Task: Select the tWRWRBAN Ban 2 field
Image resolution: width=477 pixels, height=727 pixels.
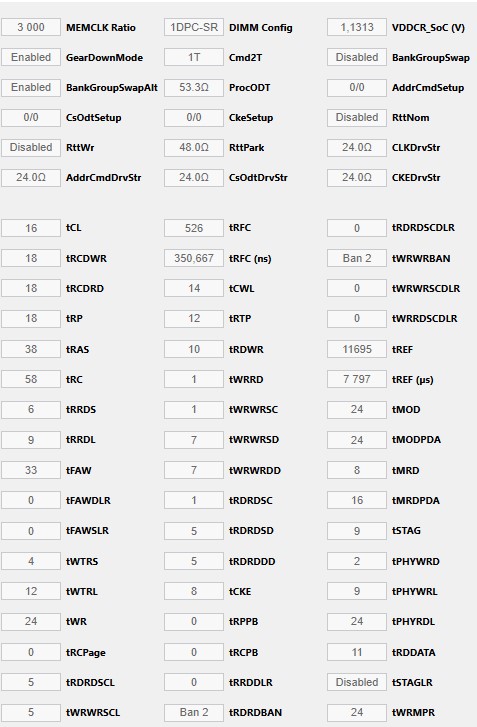Action: 357,258
